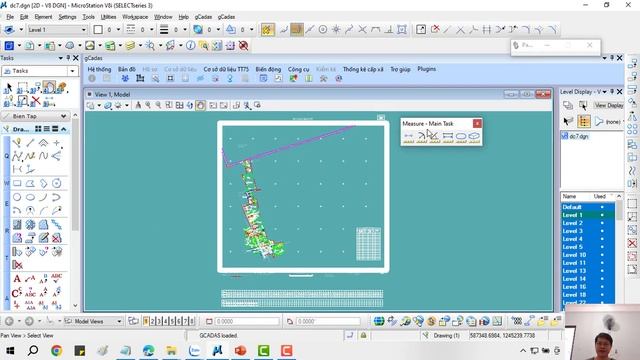Screen dimensions: 640x360
Task: Select the Measure Radius tool
Action: click(422, 137)
